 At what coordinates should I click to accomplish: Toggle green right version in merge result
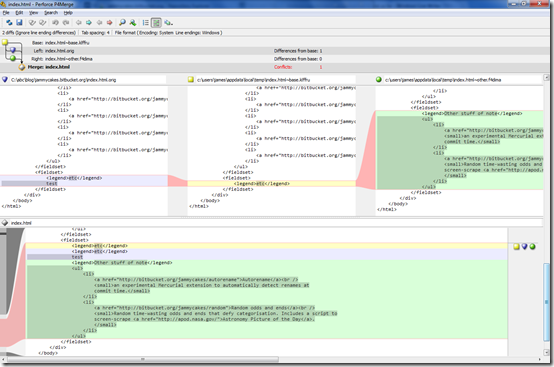coord(532,247)
